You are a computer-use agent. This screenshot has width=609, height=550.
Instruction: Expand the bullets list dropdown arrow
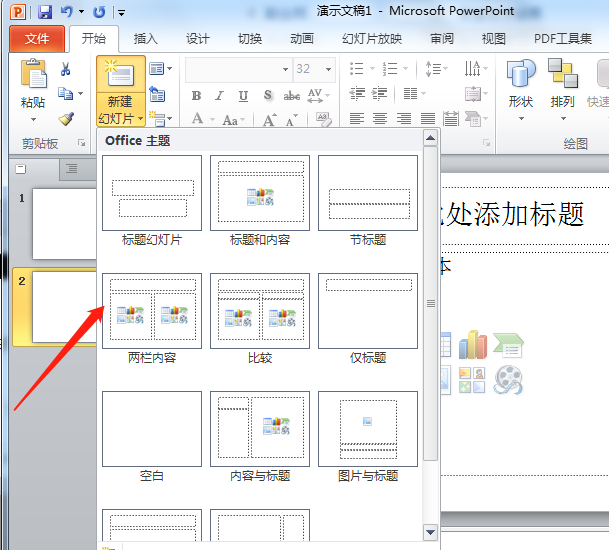372,69
